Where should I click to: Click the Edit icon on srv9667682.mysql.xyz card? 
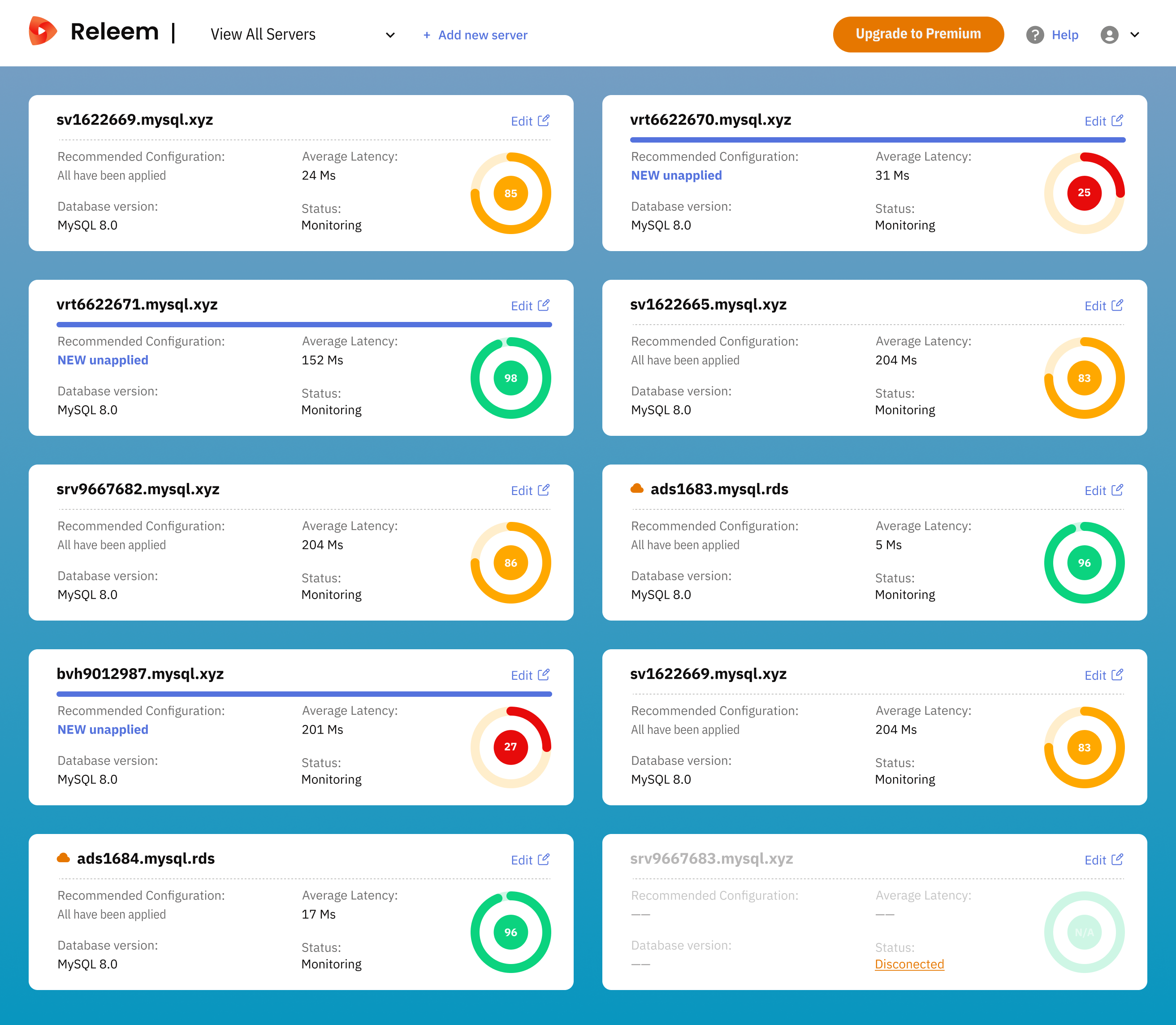(x=544, y=490)
